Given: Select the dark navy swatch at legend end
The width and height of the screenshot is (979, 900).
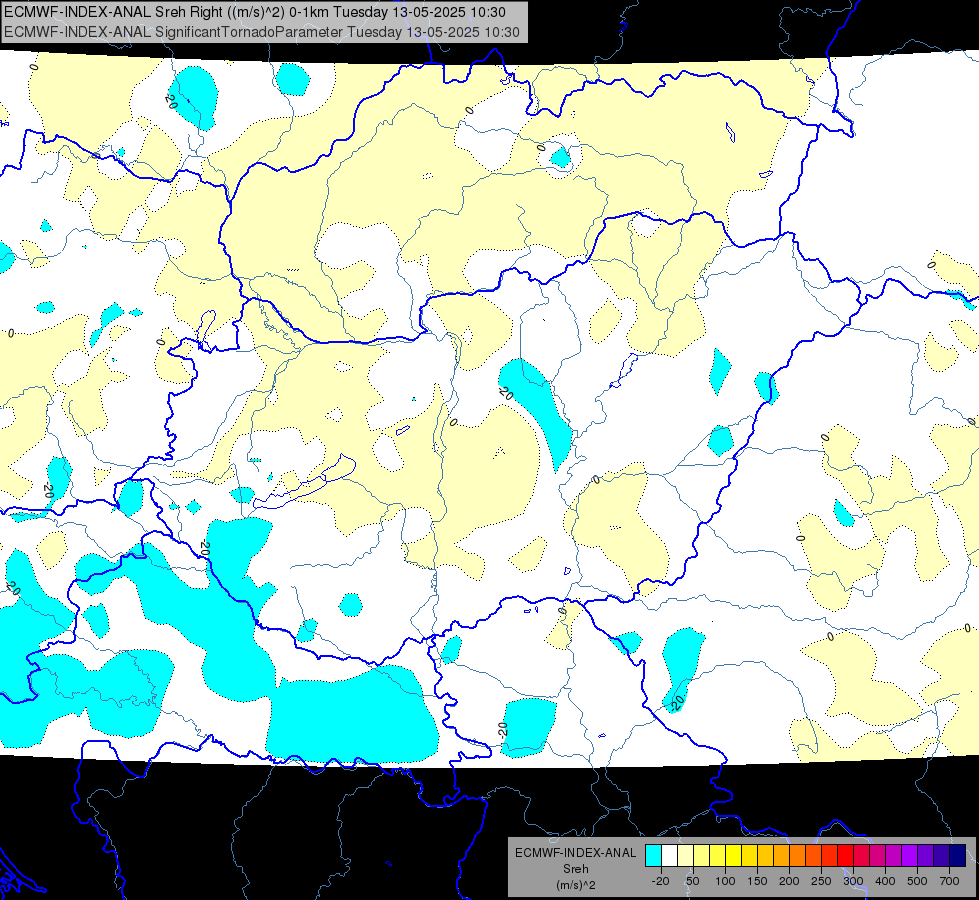Looking at the screenshot, I should click(x=958, y=855).
